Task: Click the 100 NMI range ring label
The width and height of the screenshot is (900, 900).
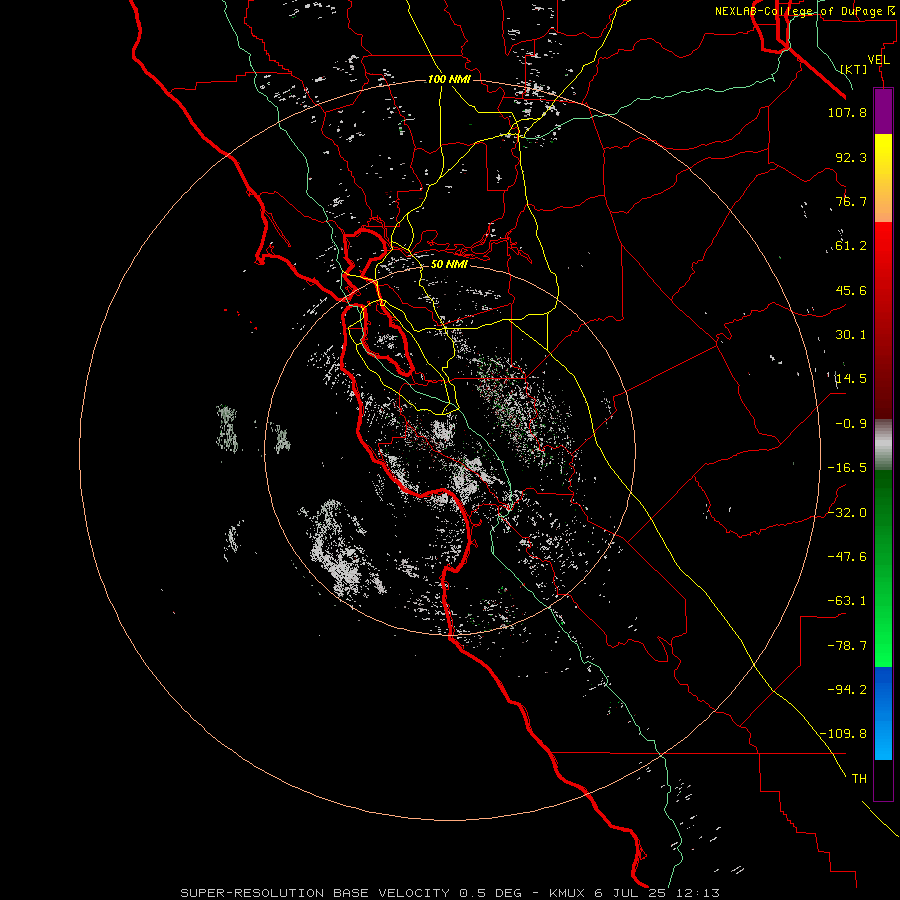Action: tap(449, 79)
